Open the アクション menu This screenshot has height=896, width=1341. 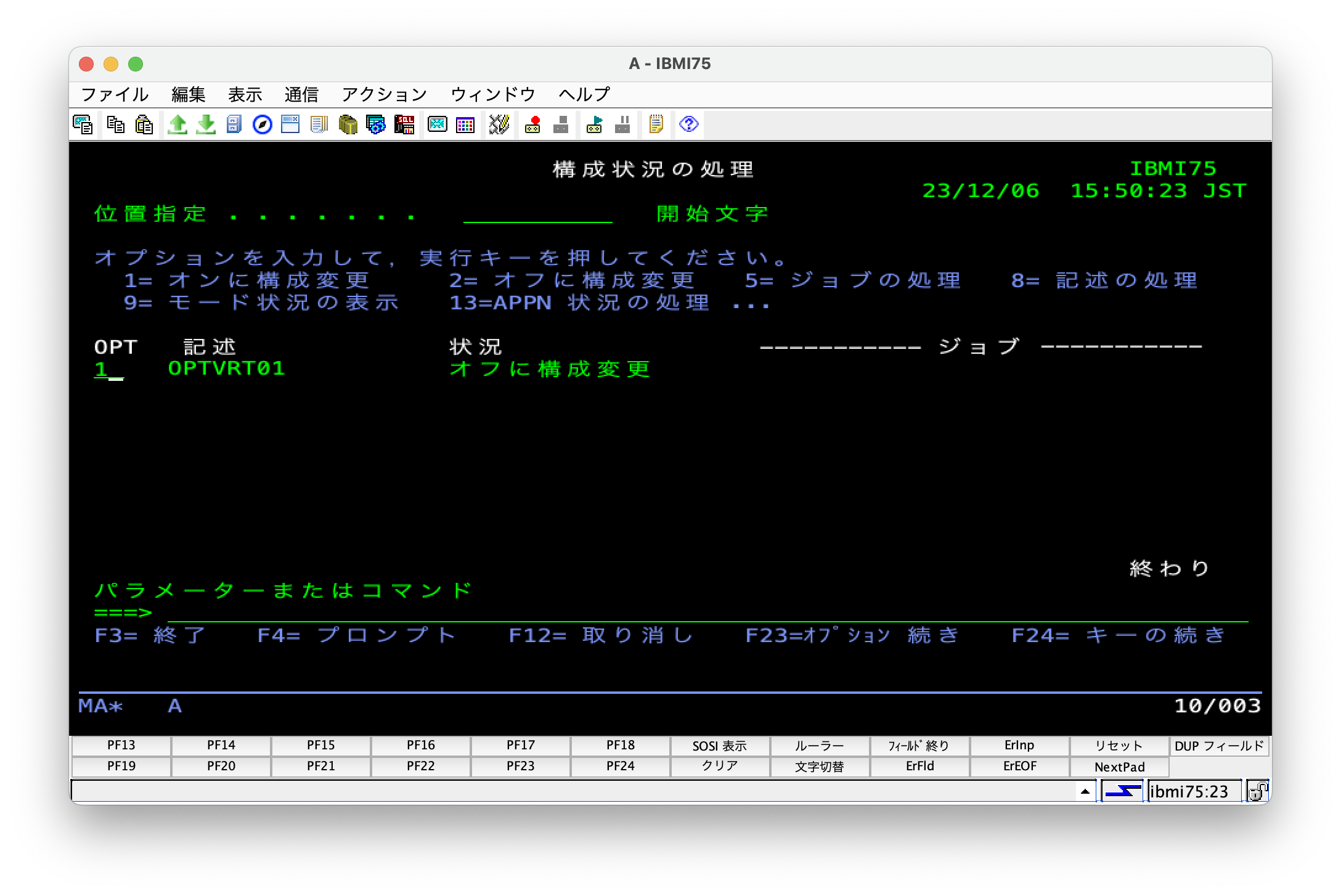[x=384, y=94]
